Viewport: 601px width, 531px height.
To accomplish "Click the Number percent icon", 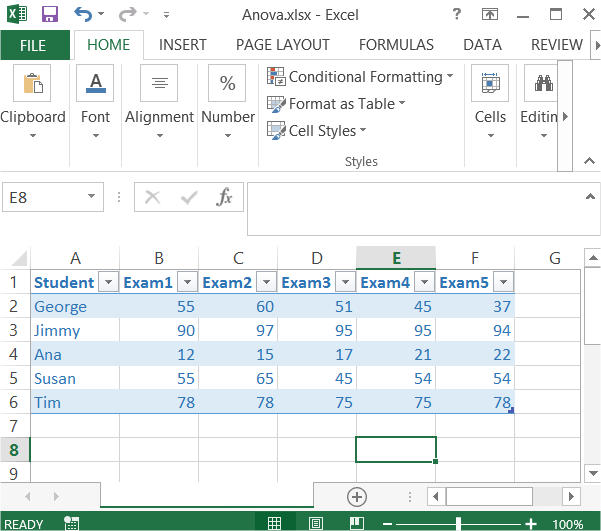I will (x=227, y=83).
